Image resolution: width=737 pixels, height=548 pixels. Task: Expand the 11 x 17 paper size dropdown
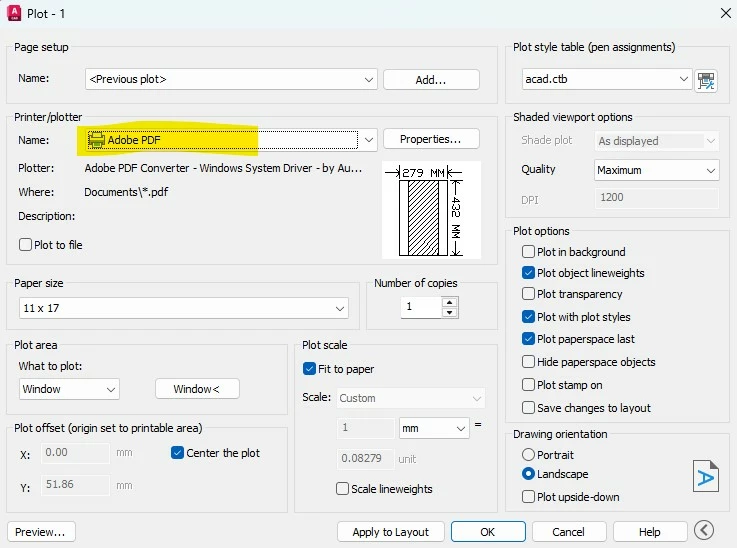pos(184,308)
